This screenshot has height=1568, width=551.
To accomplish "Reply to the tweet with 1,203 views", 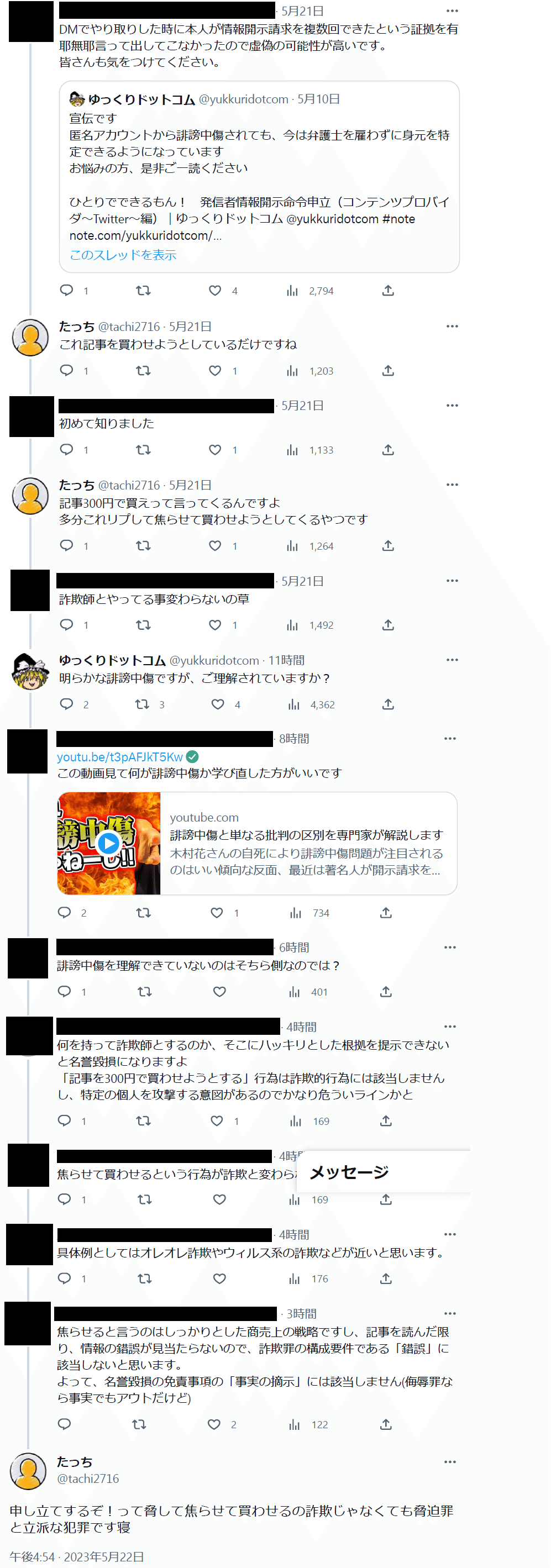I will [66, 370].
